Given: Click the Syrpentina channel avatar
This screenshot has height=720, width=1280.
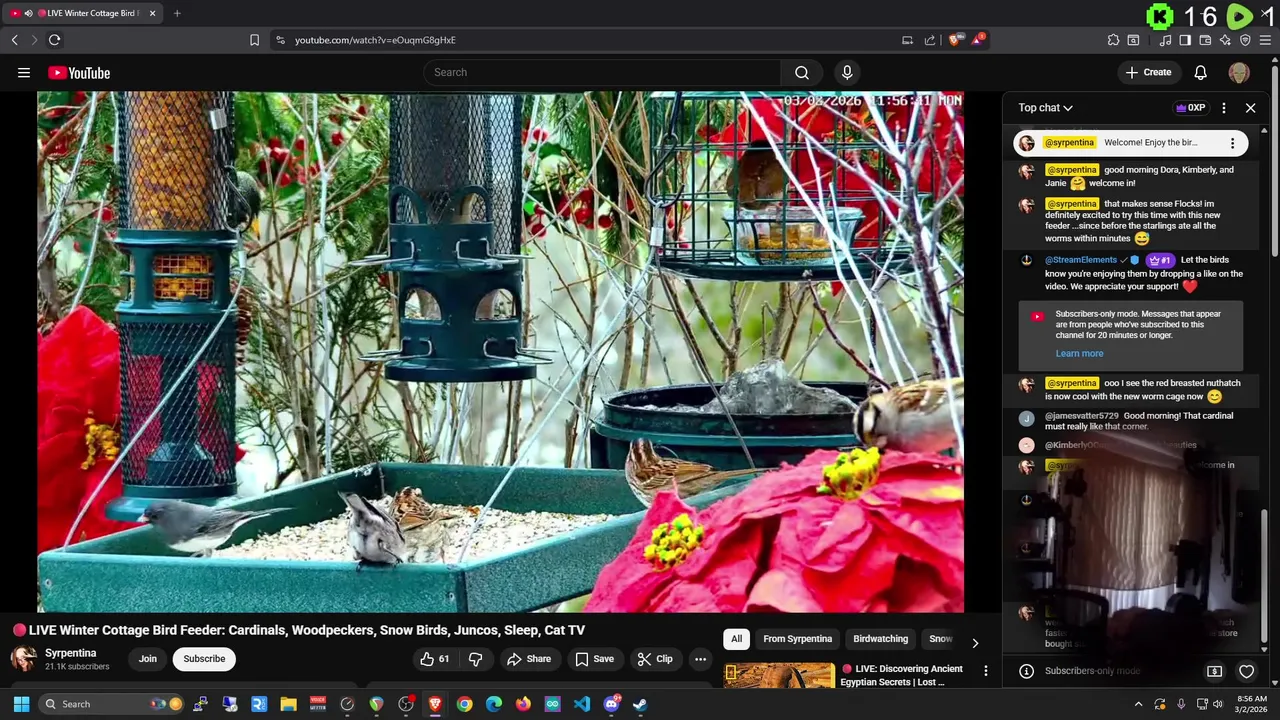Looking at the screenshot, I should point(24,658).
